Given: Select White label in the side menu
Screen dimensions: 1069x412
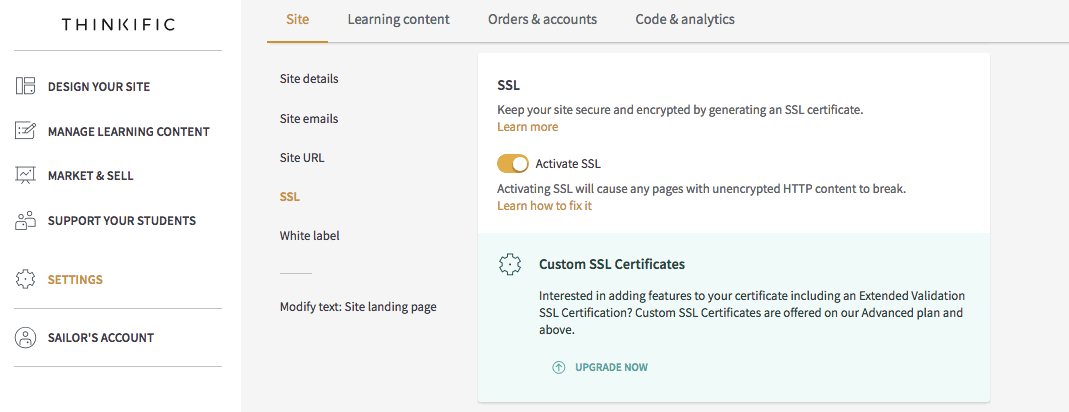Looking at the screenshot, I should (310, 235).
